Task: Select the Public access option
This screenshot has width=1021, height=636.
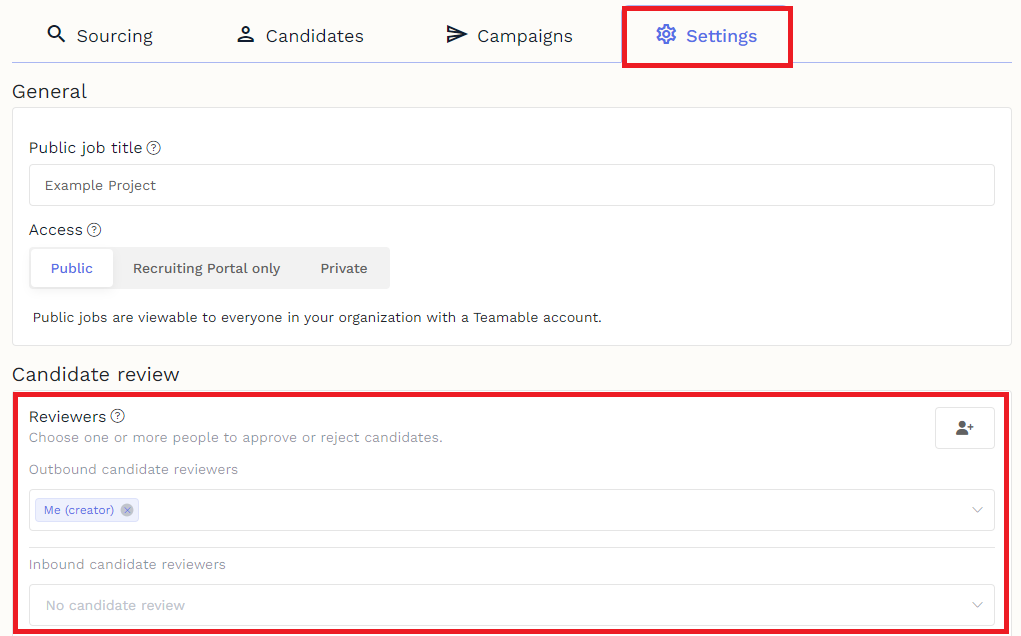Action: point(71,267)
